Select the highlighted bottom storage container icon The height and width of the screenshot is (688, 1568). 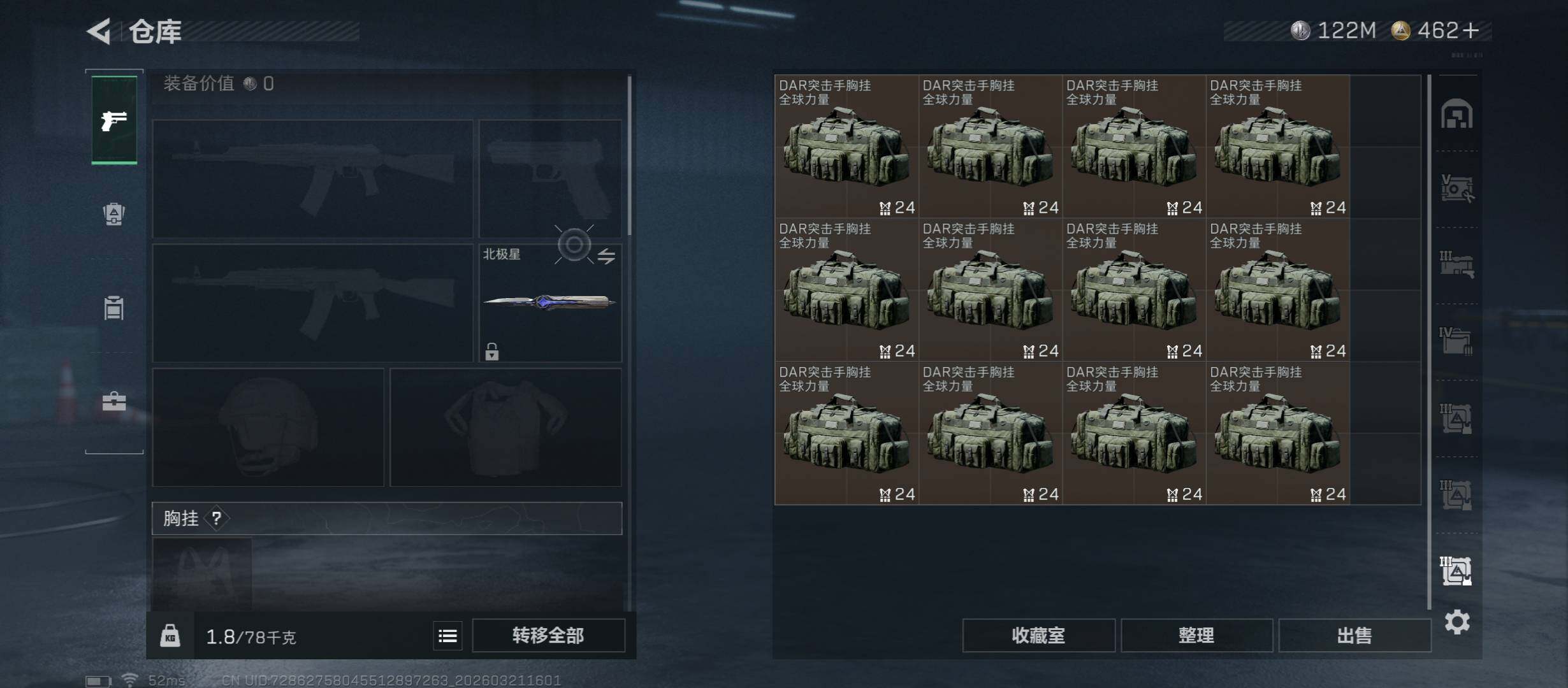tap(1457, 571)
